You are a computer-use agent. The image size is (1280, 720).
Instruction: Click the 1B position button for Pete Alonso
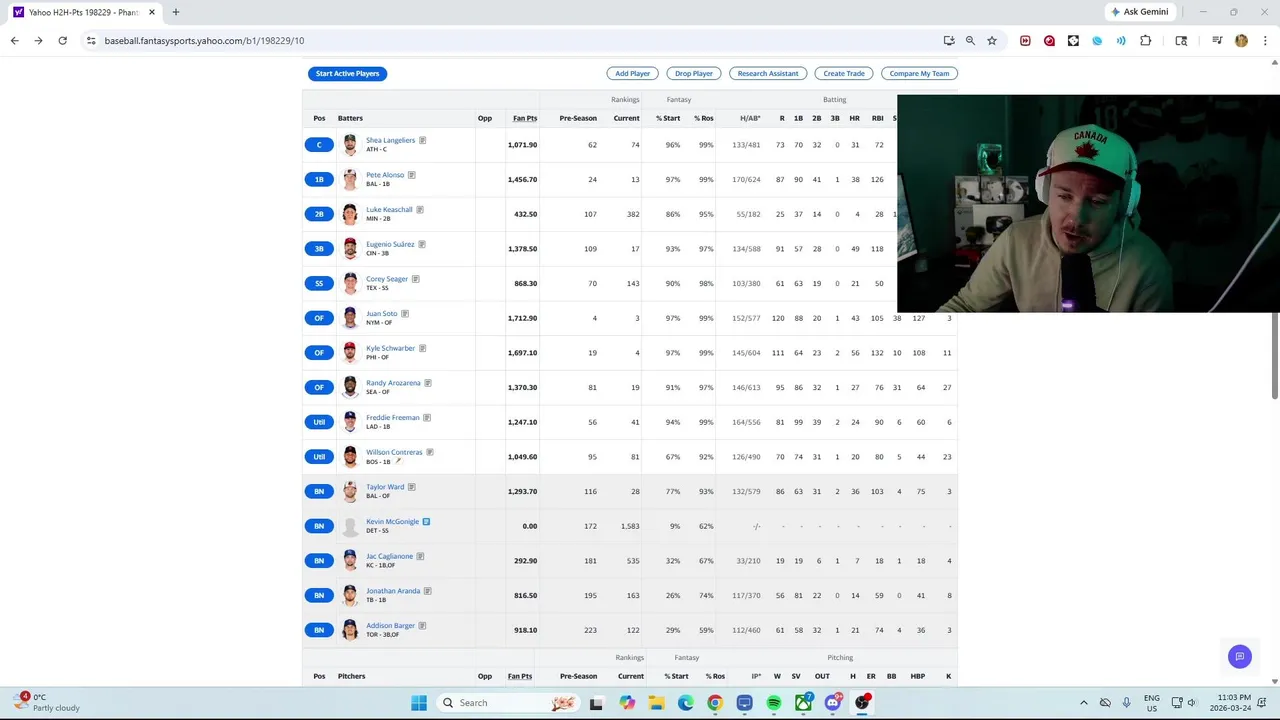pyautogui.click(x=319, y=180)
